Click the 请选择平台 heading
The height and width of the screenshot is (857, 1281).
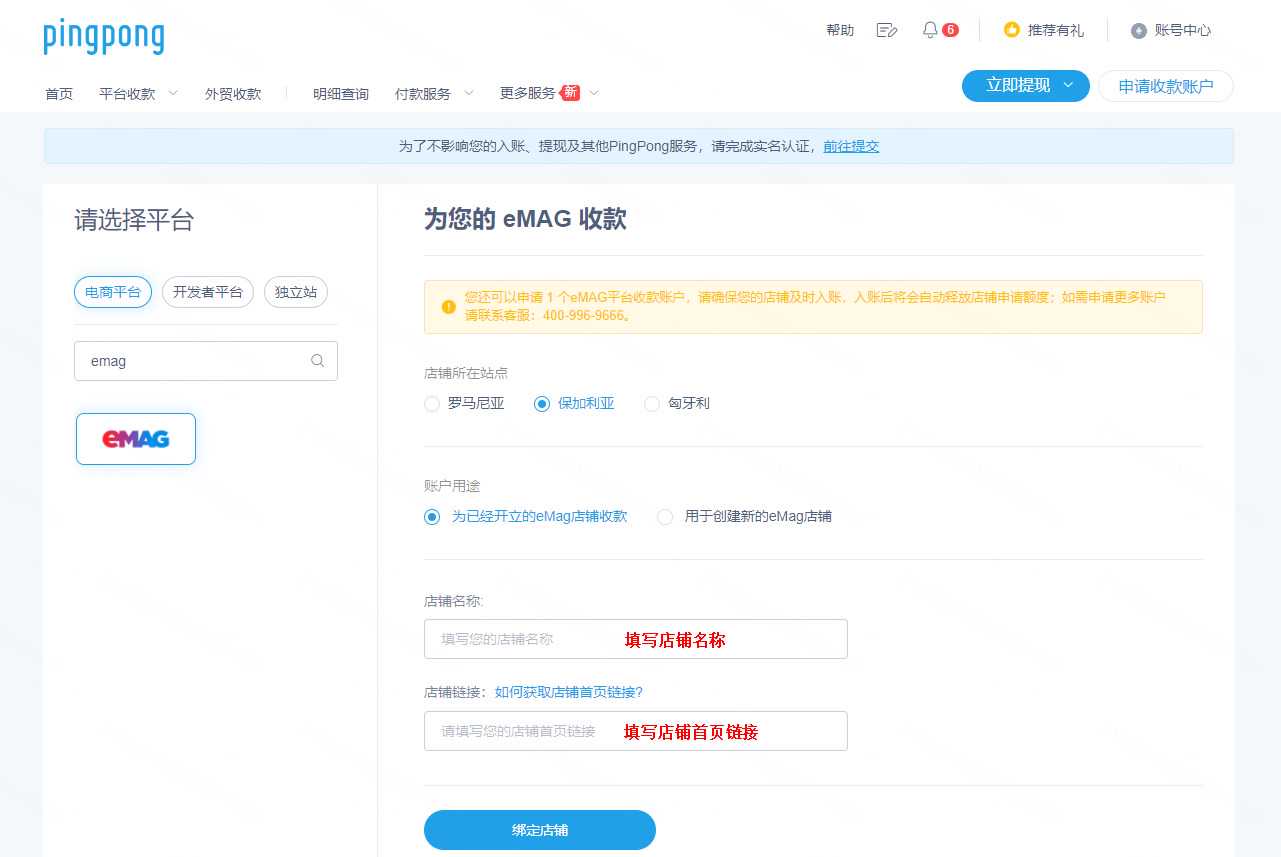pos(134,220)
